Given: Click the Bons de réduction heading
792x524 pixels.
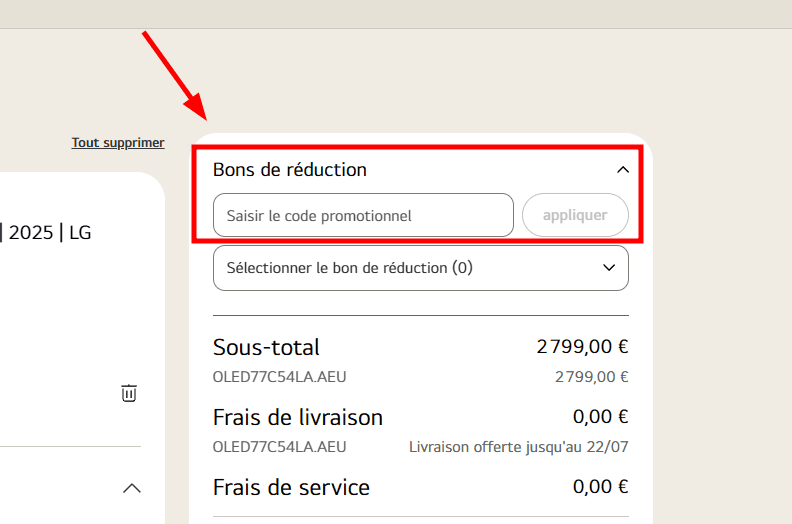Looking at the screenshot, I should (x=289, y=170).
